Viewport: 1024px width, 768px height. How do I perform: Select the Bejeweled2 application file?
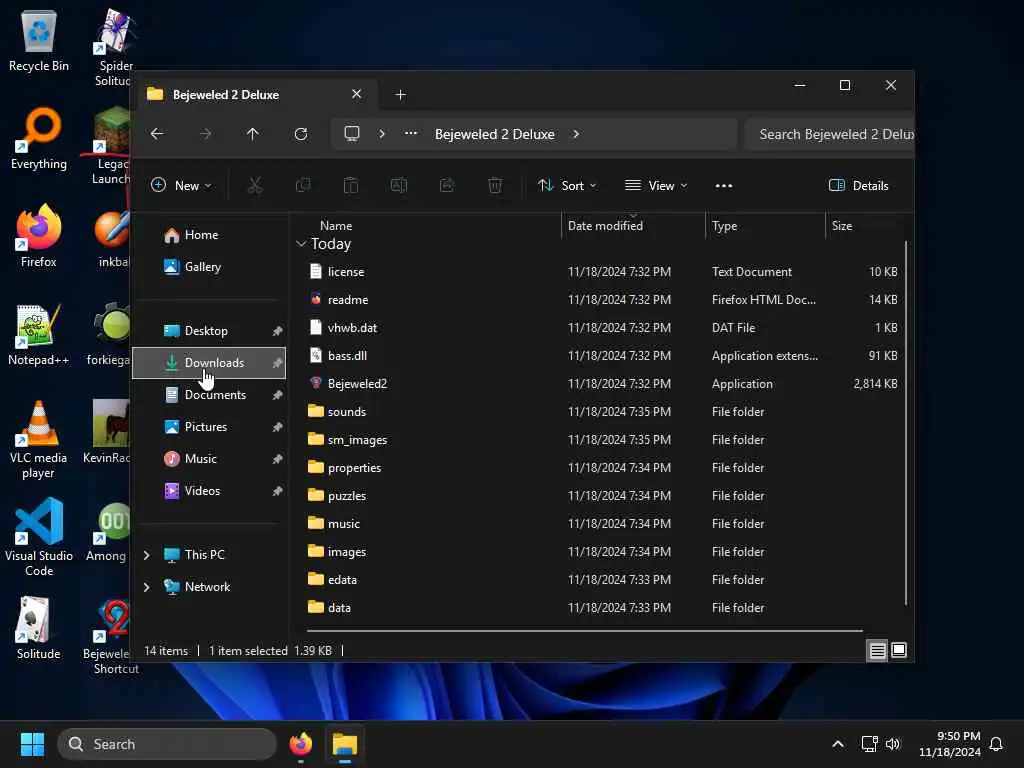(603, 384)
